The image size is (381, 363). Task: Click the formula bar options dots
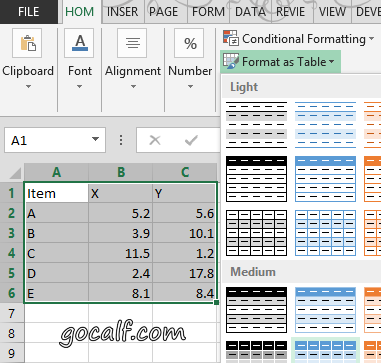tap(121, 140)
